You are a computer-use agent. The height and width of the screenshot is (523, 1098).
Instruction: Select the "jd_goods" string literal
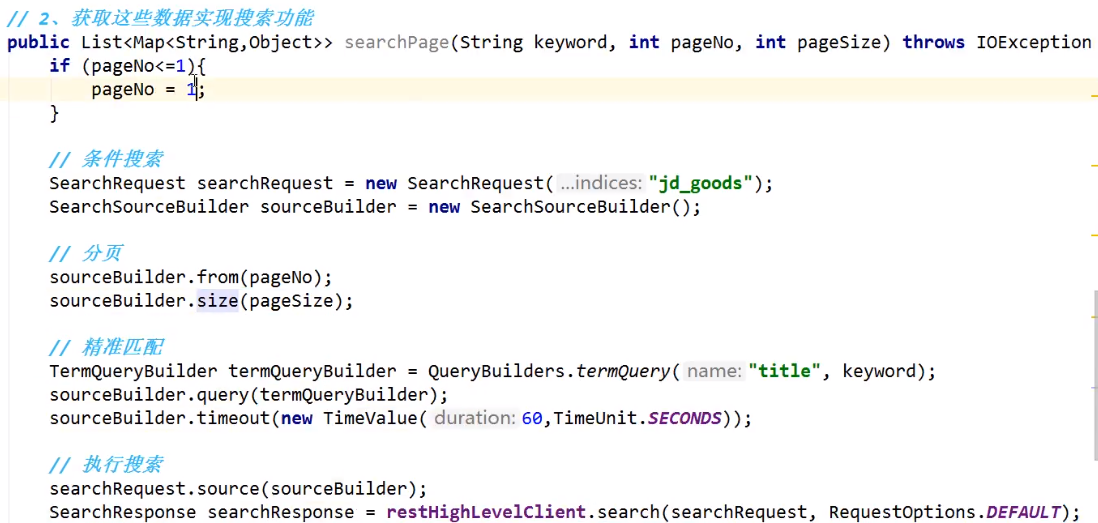pos(700,183)
